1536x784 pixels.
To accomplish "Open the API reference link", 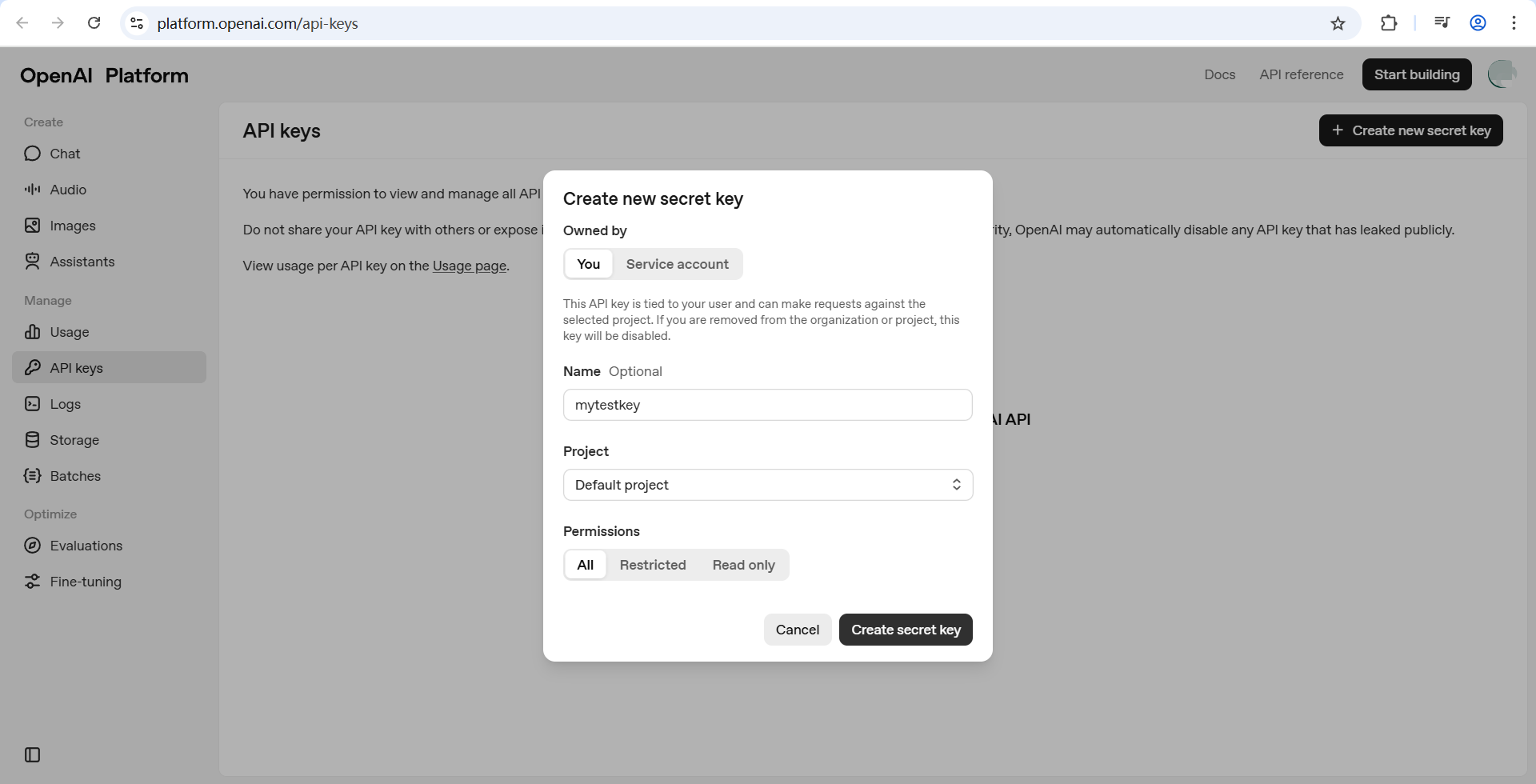I will (1302, 74).
